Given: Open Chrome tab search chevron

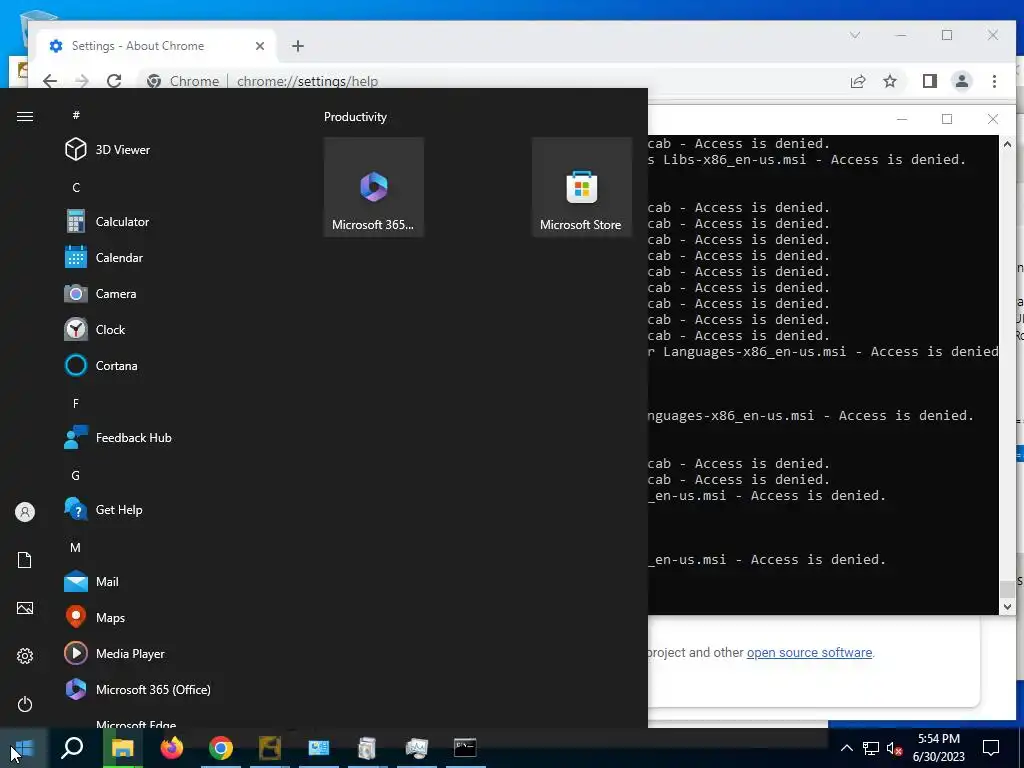Looking at the screenshot, I should (x=855, y=35).
